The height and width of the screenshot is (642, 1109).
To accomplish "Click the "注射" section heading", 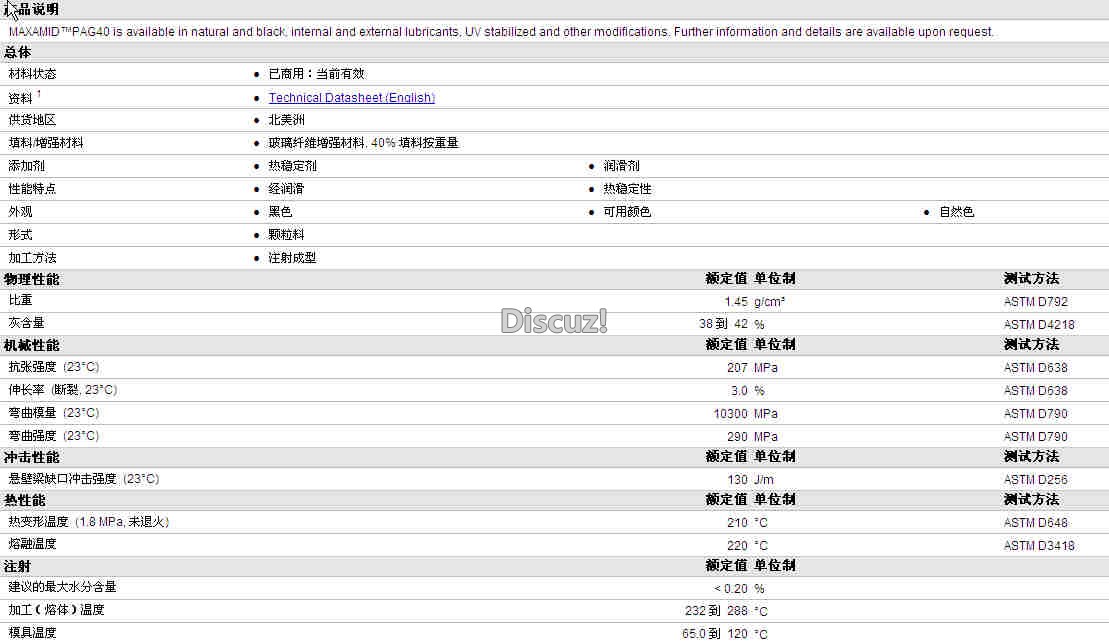I will pos(18,566).
